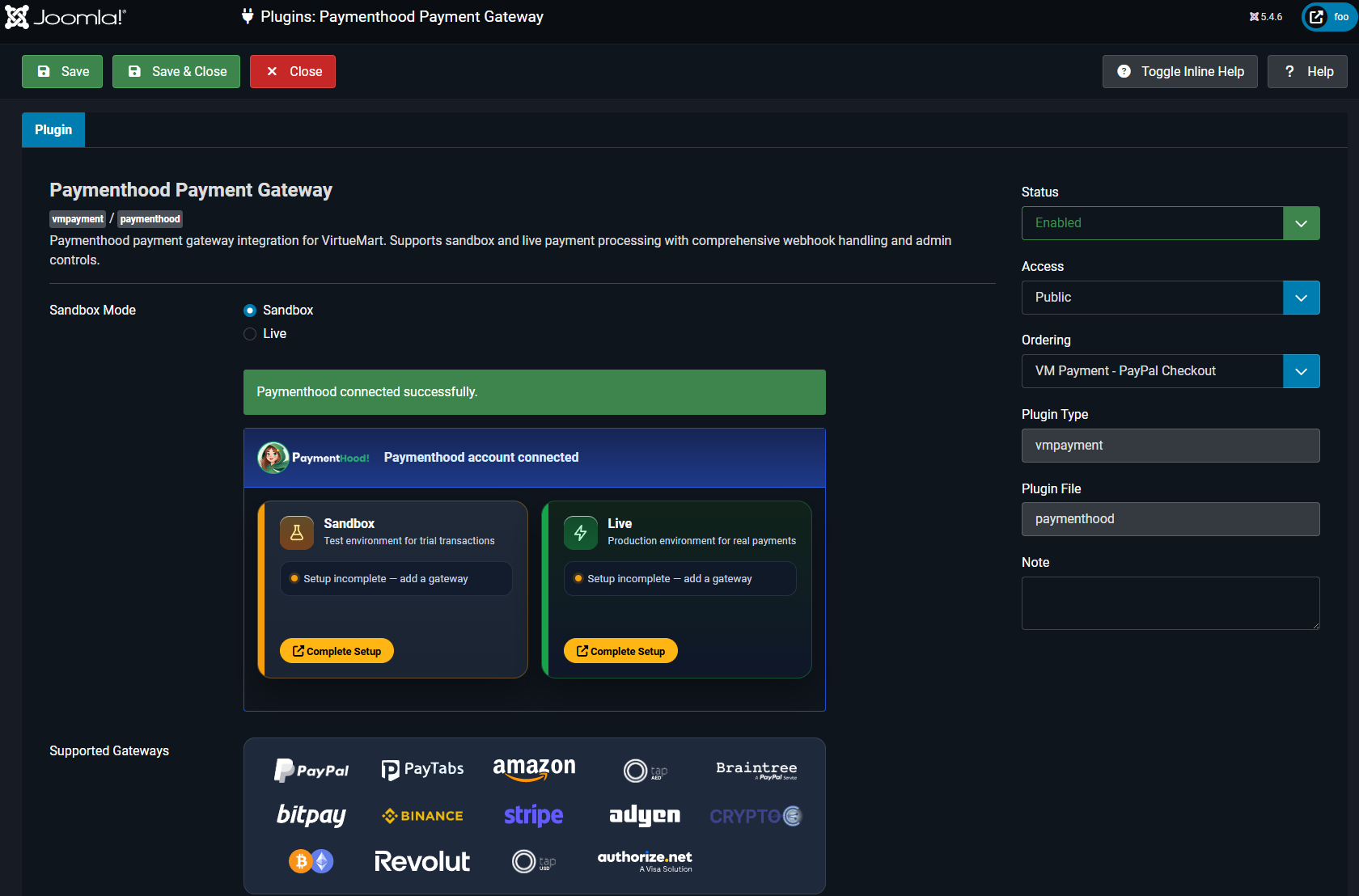
Task: Click Complete Setup in Sandbox card
Action: pyautogui.click(x=337, y=651)
